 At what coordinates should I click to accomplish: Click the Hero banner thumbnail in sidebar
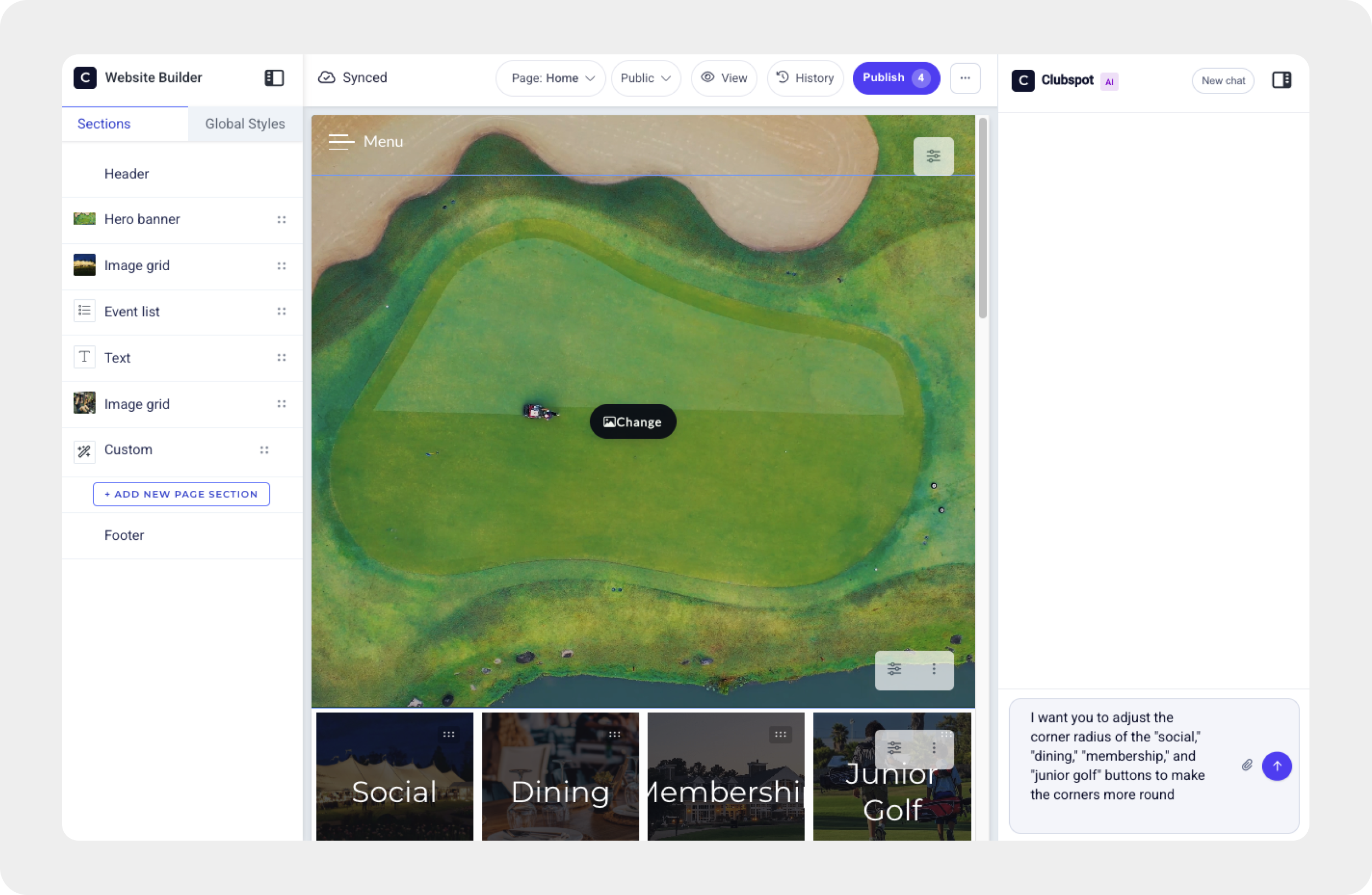pos(84,219)
